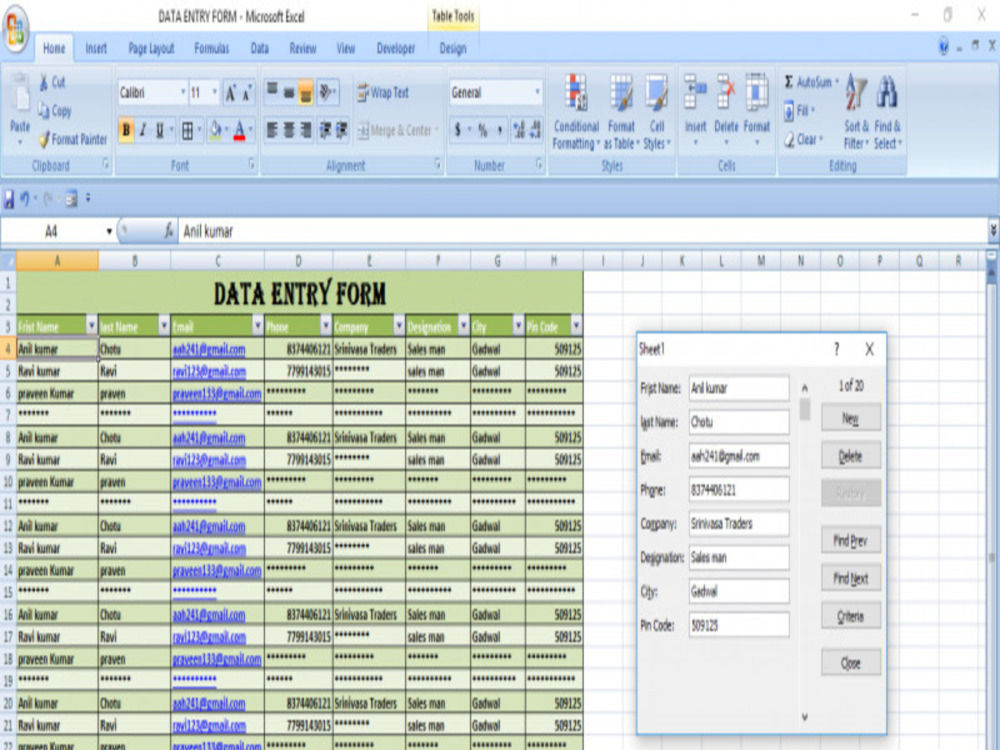
Task: Open Cell Styles gallery
Action: click(x=657, y=113)
